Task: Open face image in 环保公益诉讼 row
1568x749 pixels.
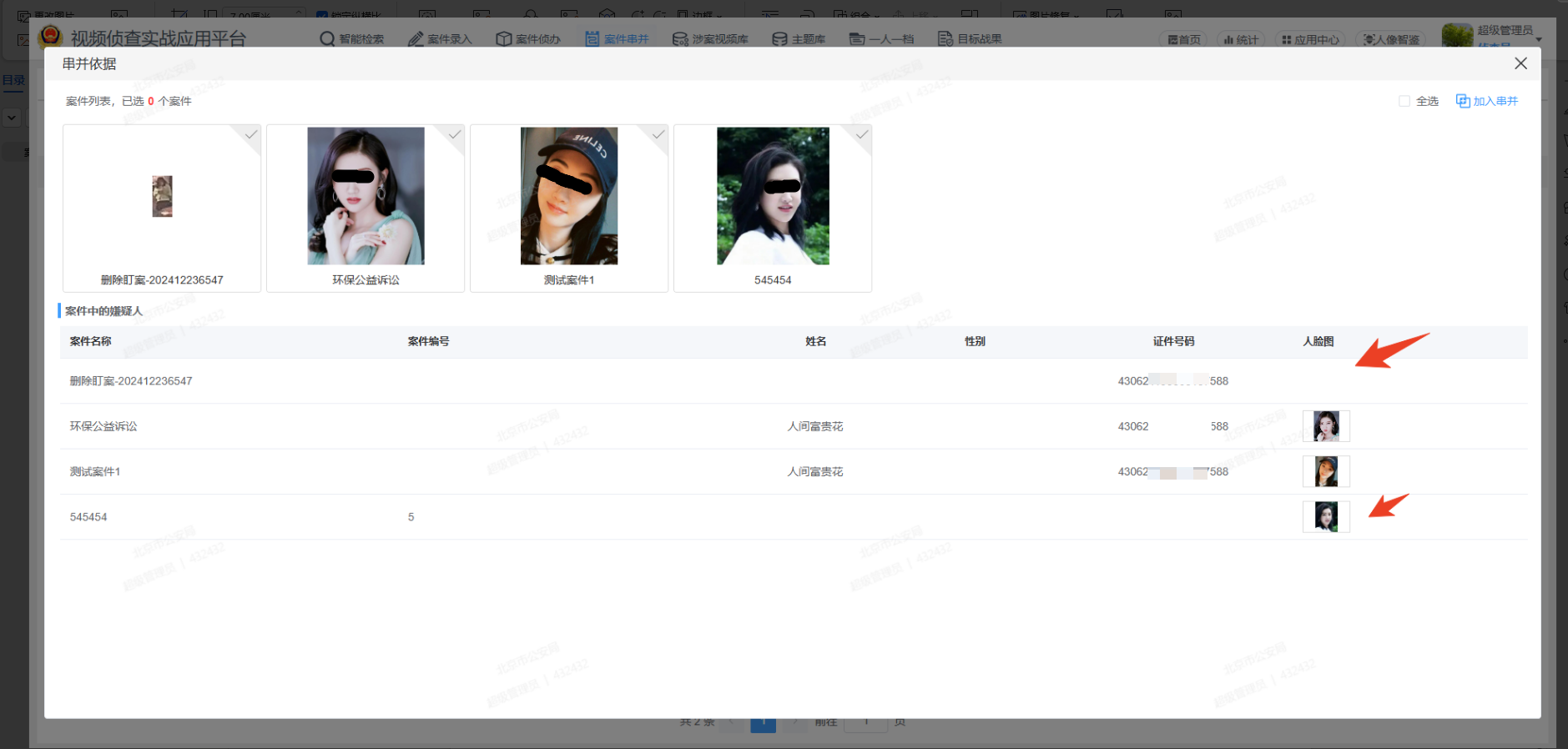Action: [x=1325, y=426]
